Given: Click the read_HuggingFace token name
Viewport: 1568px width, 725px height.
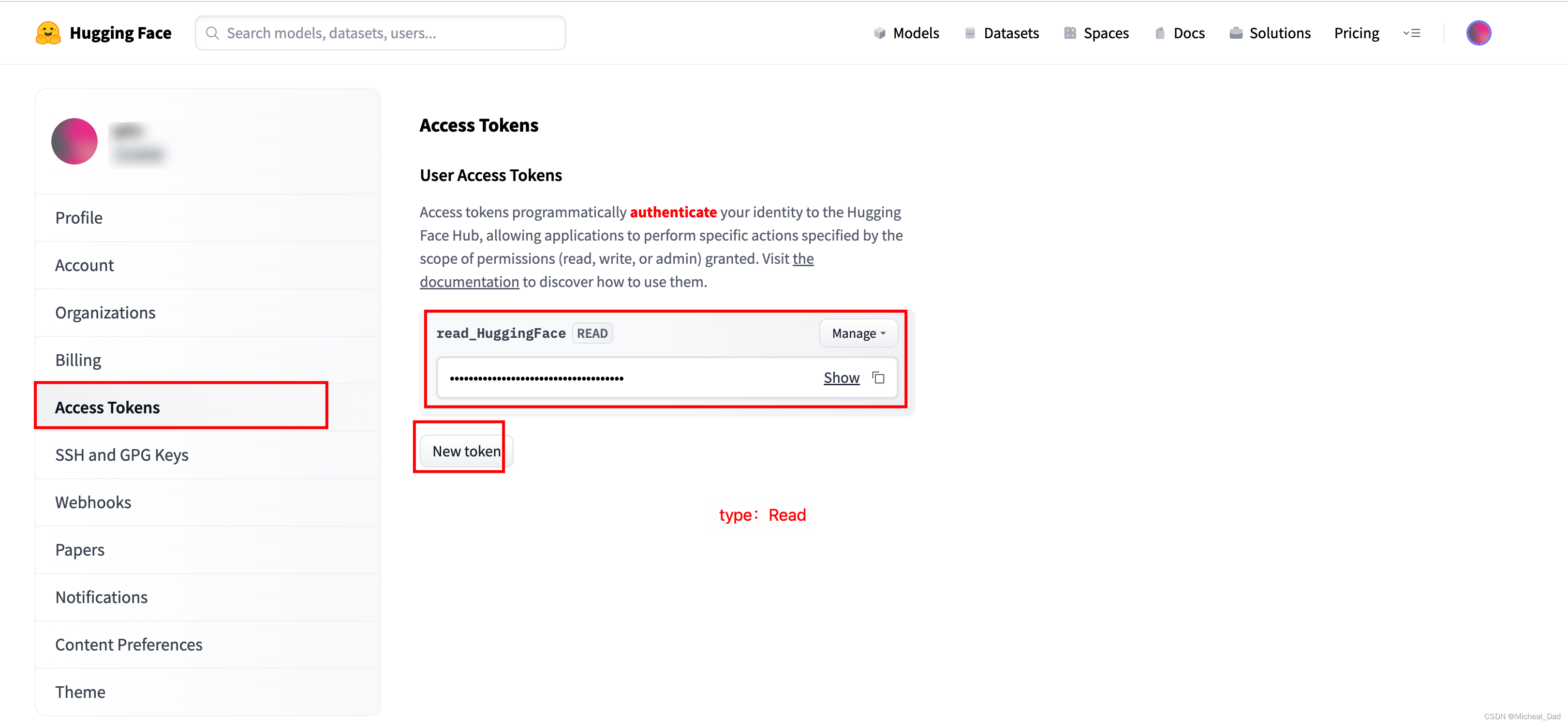Looking at the screenshot, I should [x=501, y=333].
